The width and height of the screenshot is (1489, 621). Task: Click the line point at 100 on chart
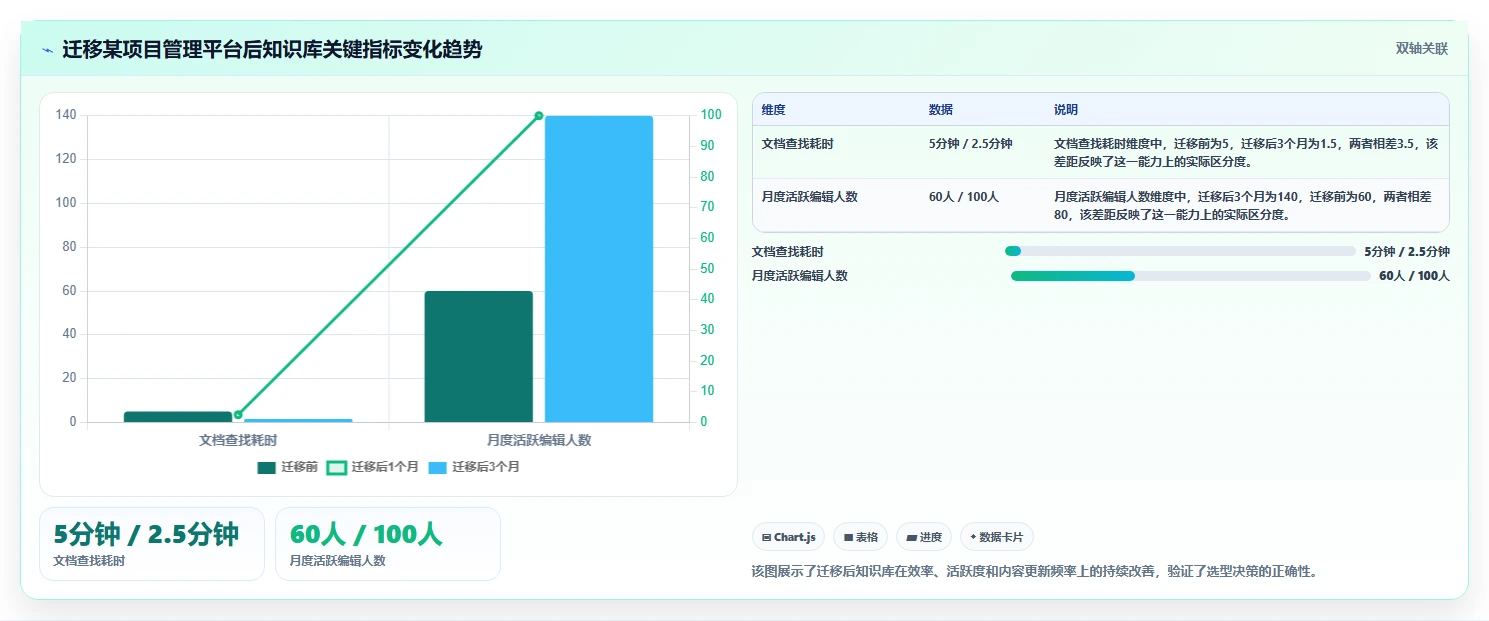pyautogui.click(x=538, y=116)
